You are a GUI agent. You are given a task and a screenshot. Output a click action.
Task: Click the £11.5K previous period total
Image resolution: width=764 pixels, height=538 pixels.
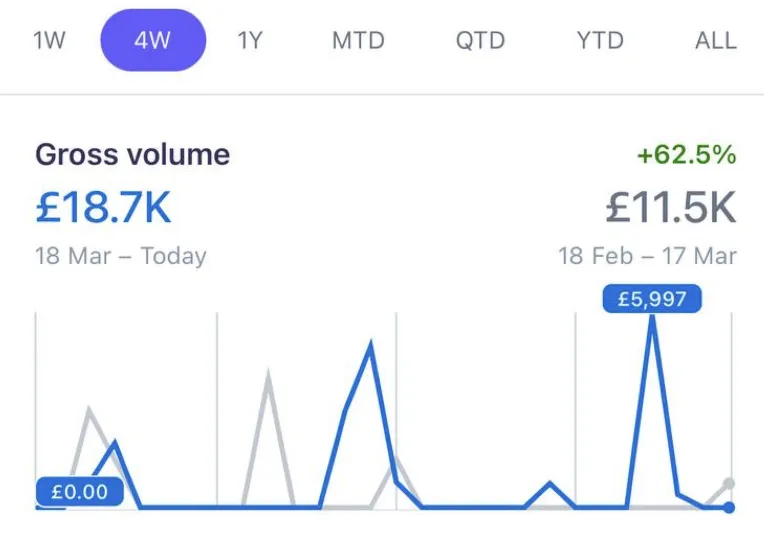(670, 207)
